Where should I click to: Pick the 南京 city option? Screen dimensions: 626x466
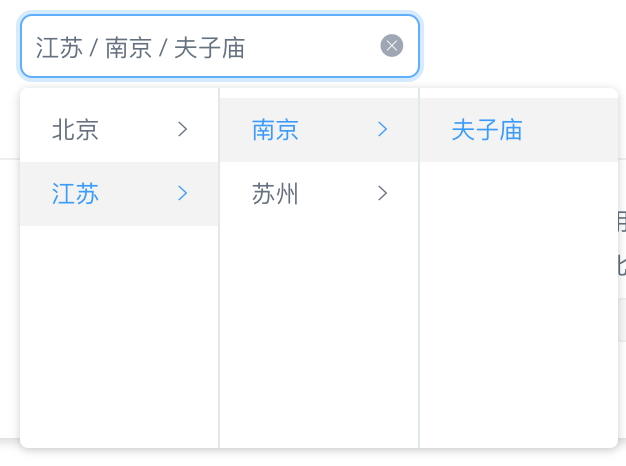pyautogui.click(x=276, y=129)
